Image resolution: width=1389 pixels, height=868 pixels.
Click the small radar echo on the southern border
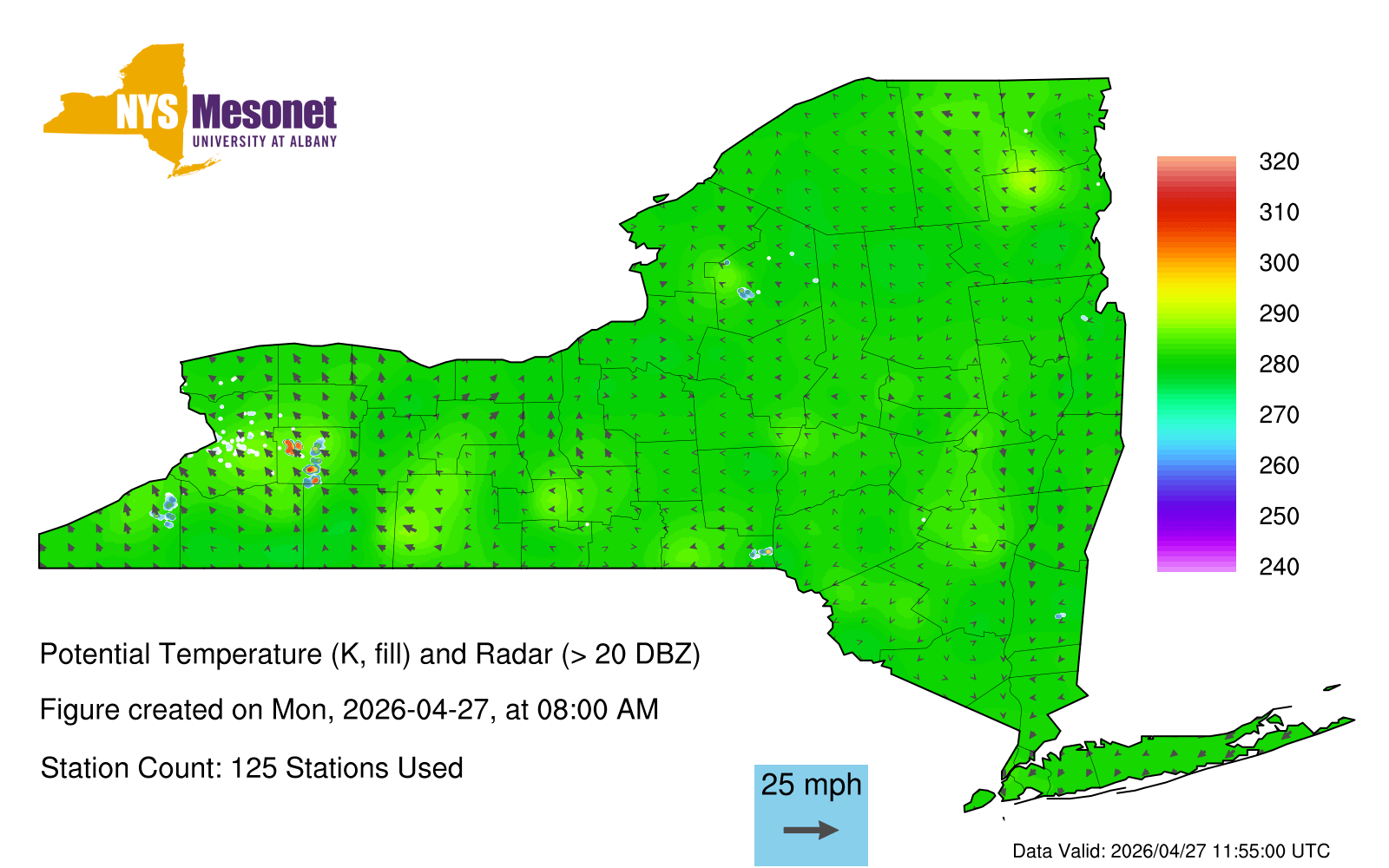tap(763, 552)
